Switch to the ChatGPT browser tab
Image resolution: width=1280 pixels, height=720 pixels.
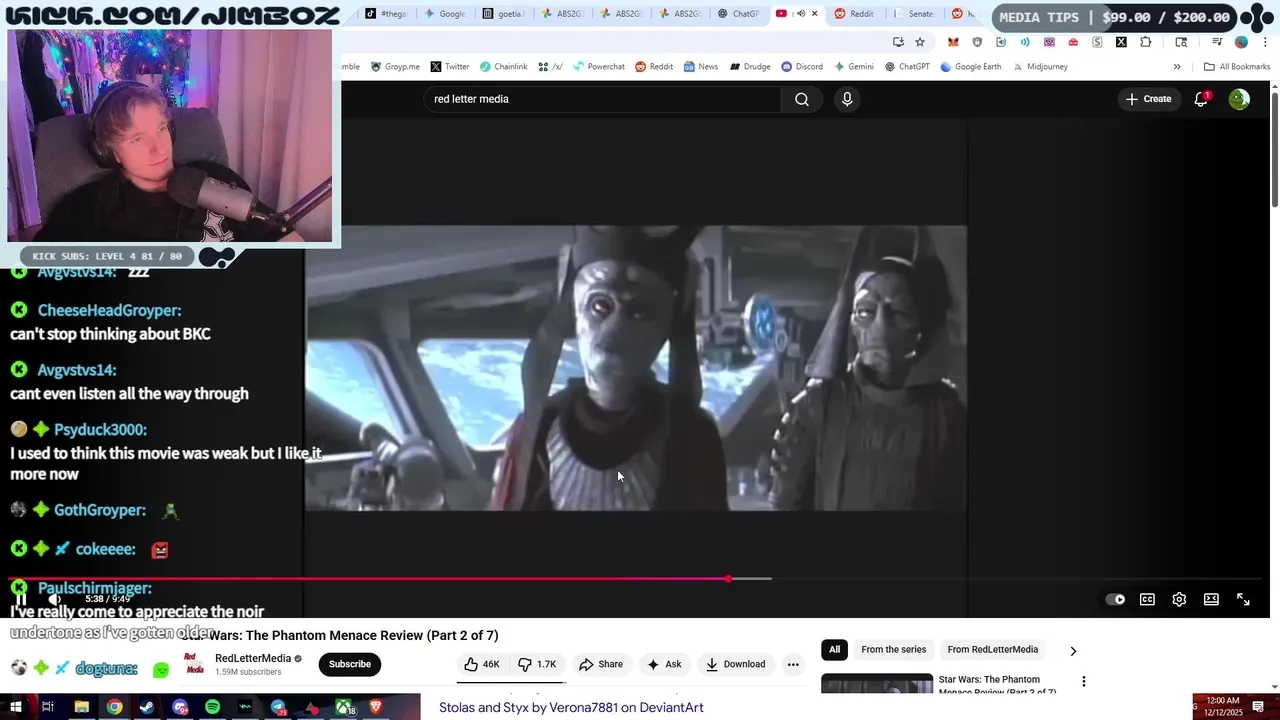coord(738,14)
